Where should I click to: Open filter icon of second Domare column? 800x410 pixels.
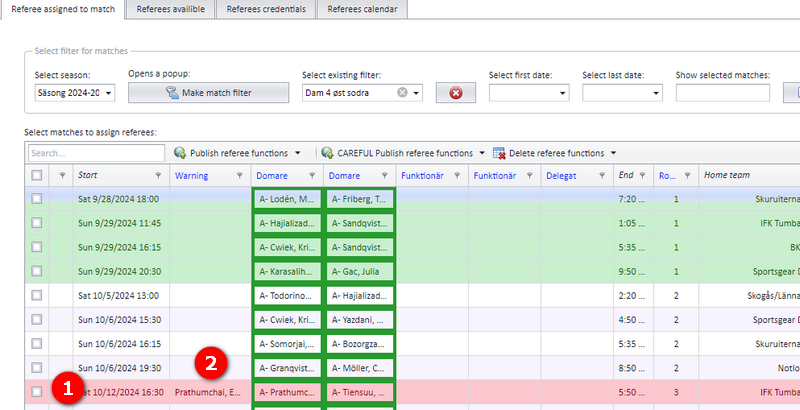point(384,175)
